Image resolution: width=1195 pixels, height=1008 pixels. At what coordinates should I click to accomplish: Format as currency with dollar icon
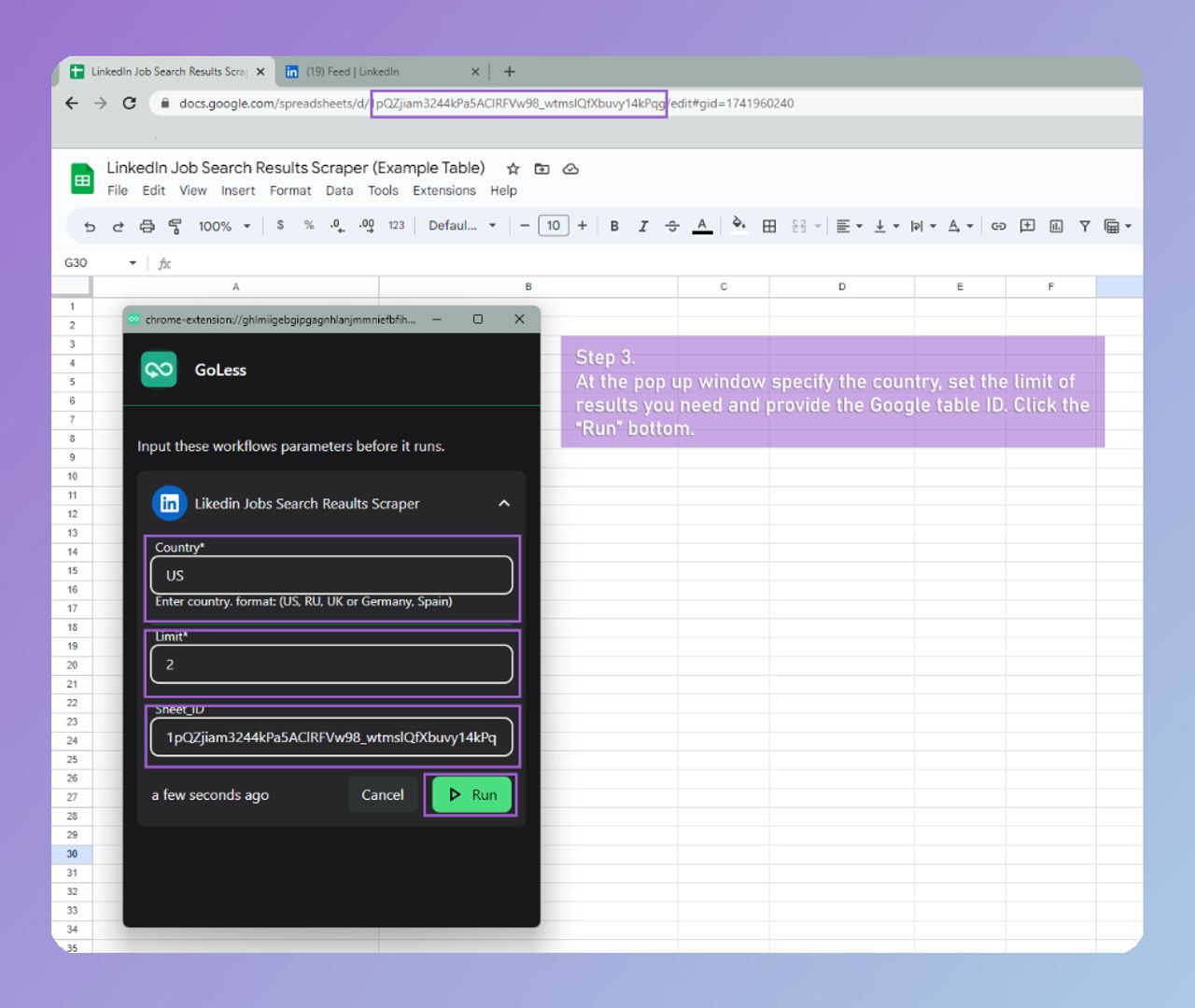[280, 225]
